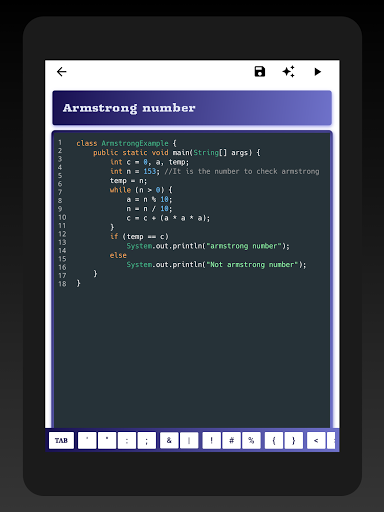
Task: Go back with the arrow icon
Action: tap(62, 72)
